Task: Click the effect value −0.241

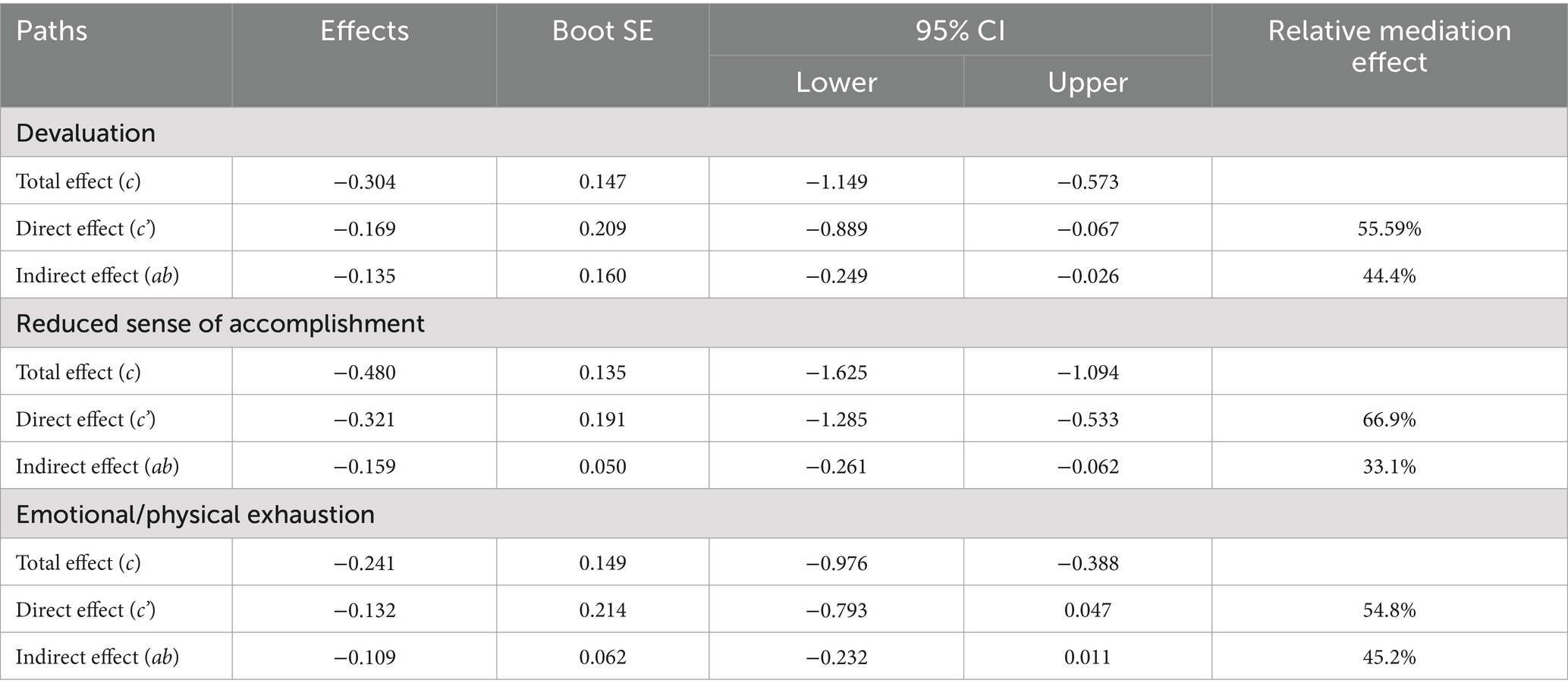Action: pyautogui.click(x=365, y=563)
